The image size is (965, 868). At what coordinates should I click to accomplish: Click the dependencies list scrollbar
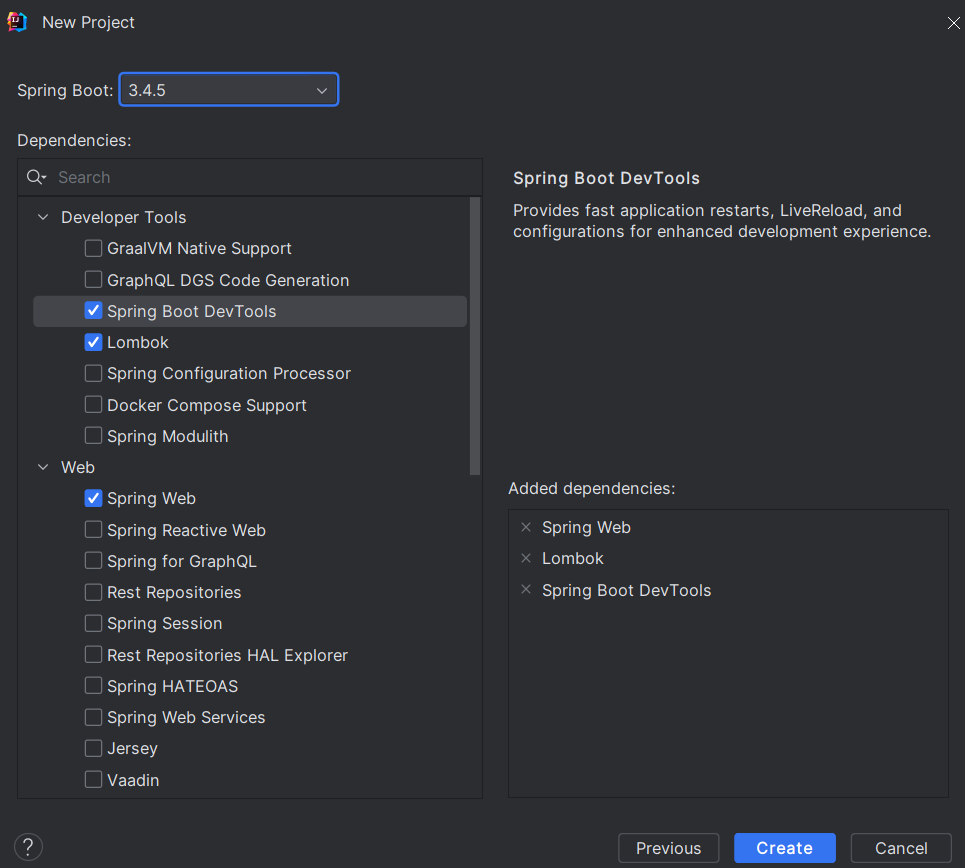pyautogui.click(x=474, y=336)
